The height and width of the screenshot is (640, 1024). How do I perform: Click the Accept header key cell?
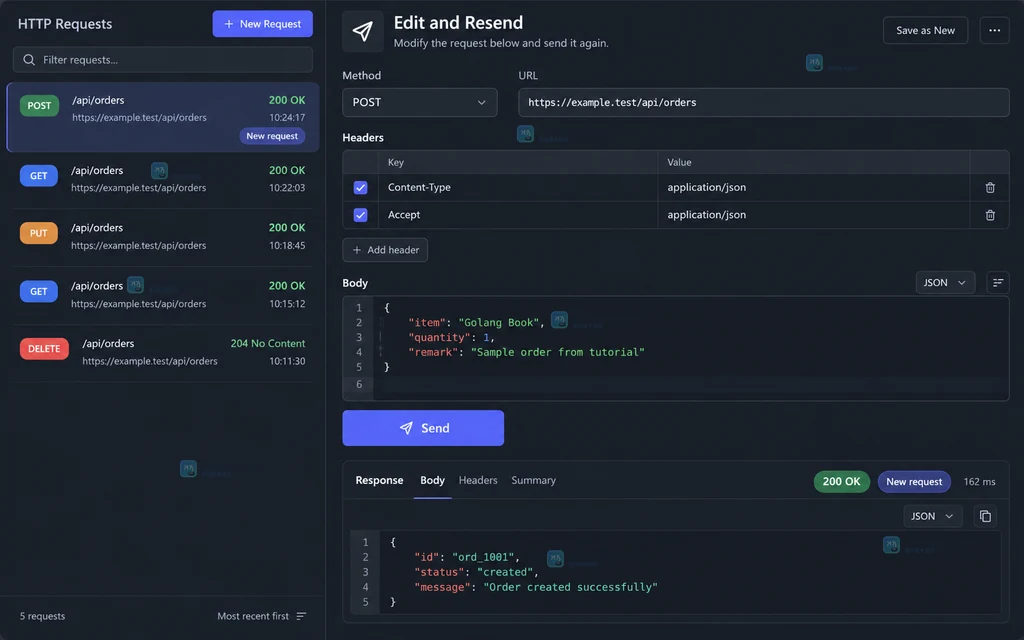coord(518,215)
